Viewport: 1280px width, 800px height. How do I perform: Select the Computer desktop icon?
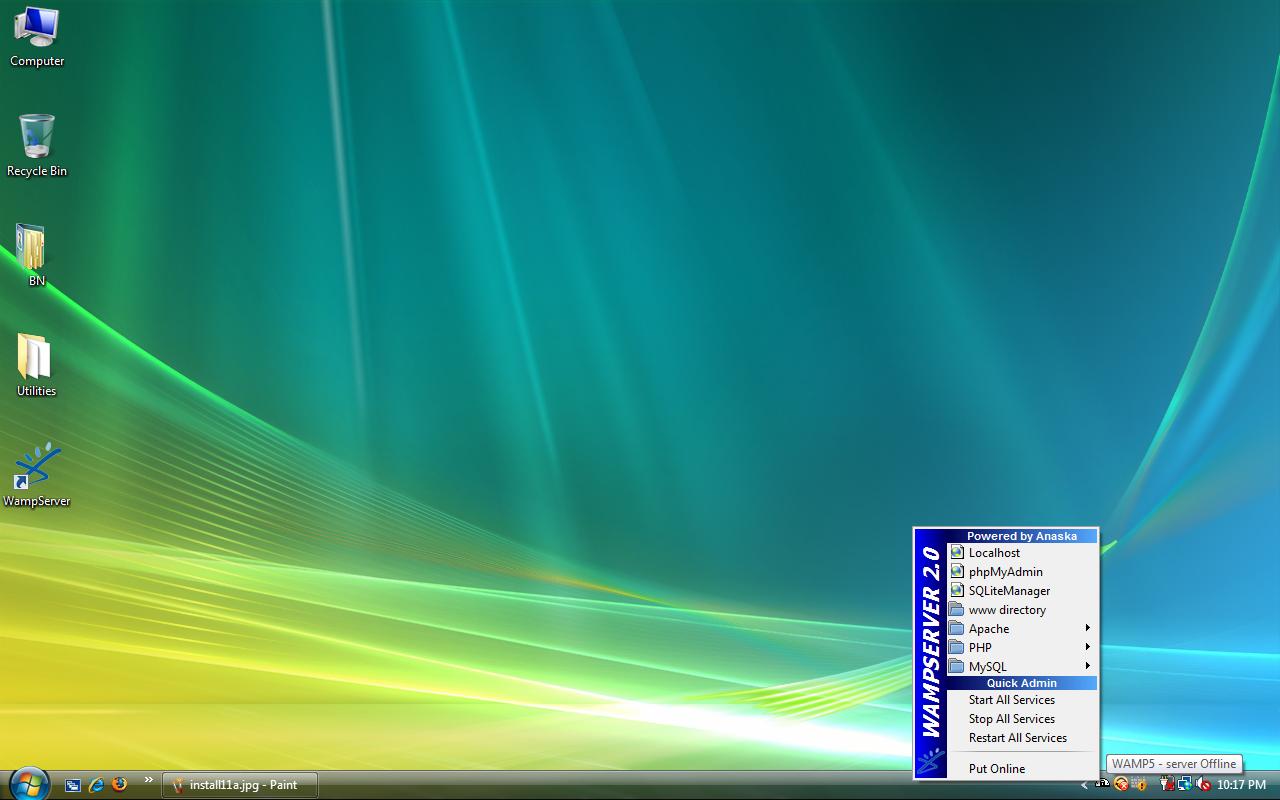pos(37,28)
